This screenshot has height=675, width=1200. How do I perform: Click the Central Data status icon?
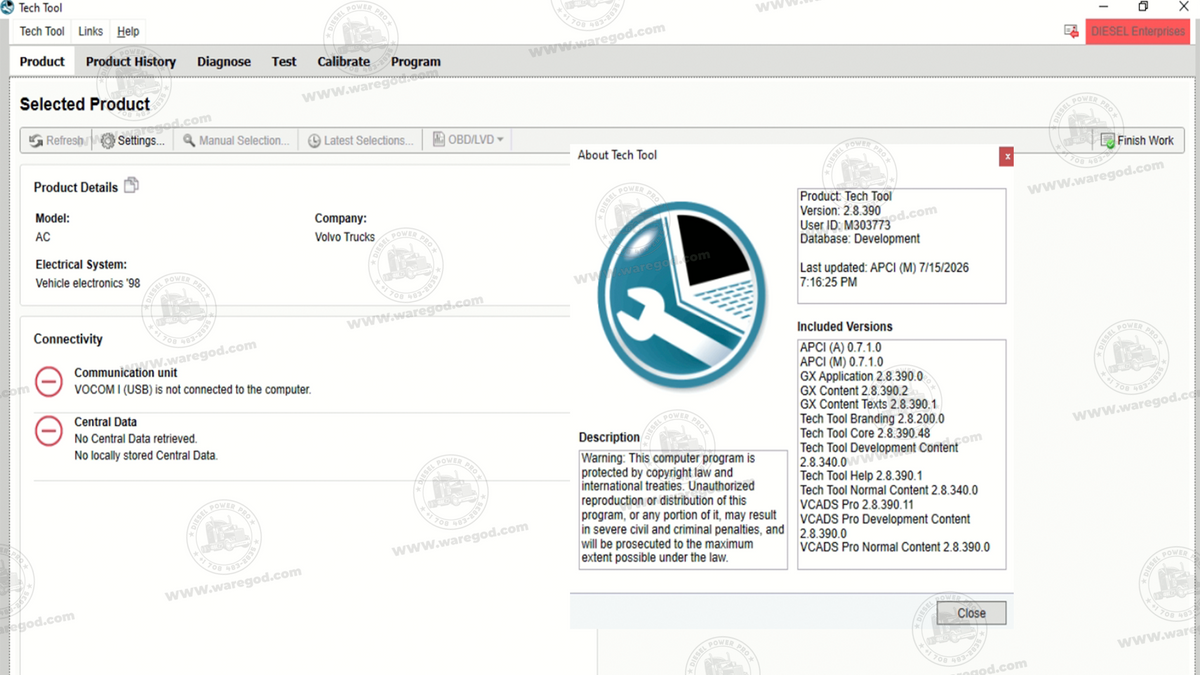click(49, 431)
